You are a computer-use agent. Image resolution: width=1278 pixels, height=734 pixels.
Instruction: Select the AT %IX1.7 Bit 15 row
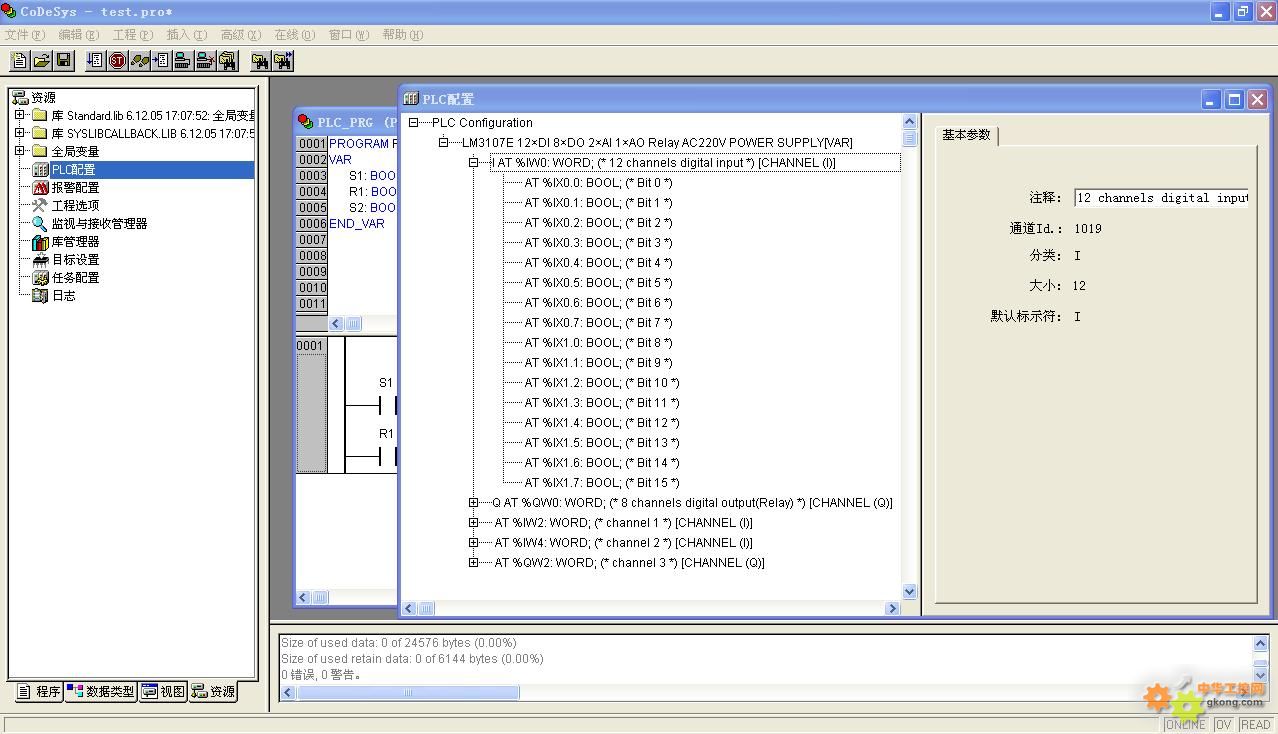pyautogui.click(x=602, y=482)
